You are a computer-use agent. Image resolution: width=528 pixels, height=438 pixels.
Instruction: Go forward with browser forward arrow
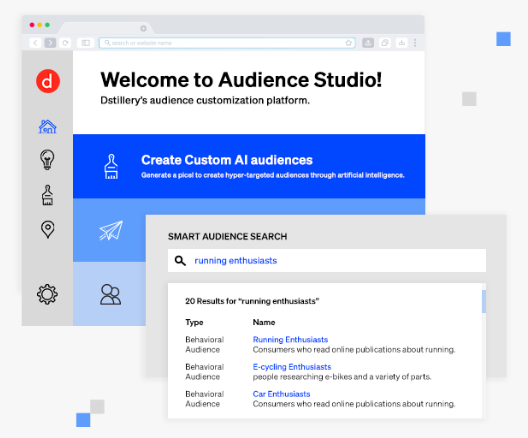pyautogui.click(x=50, y=43)
